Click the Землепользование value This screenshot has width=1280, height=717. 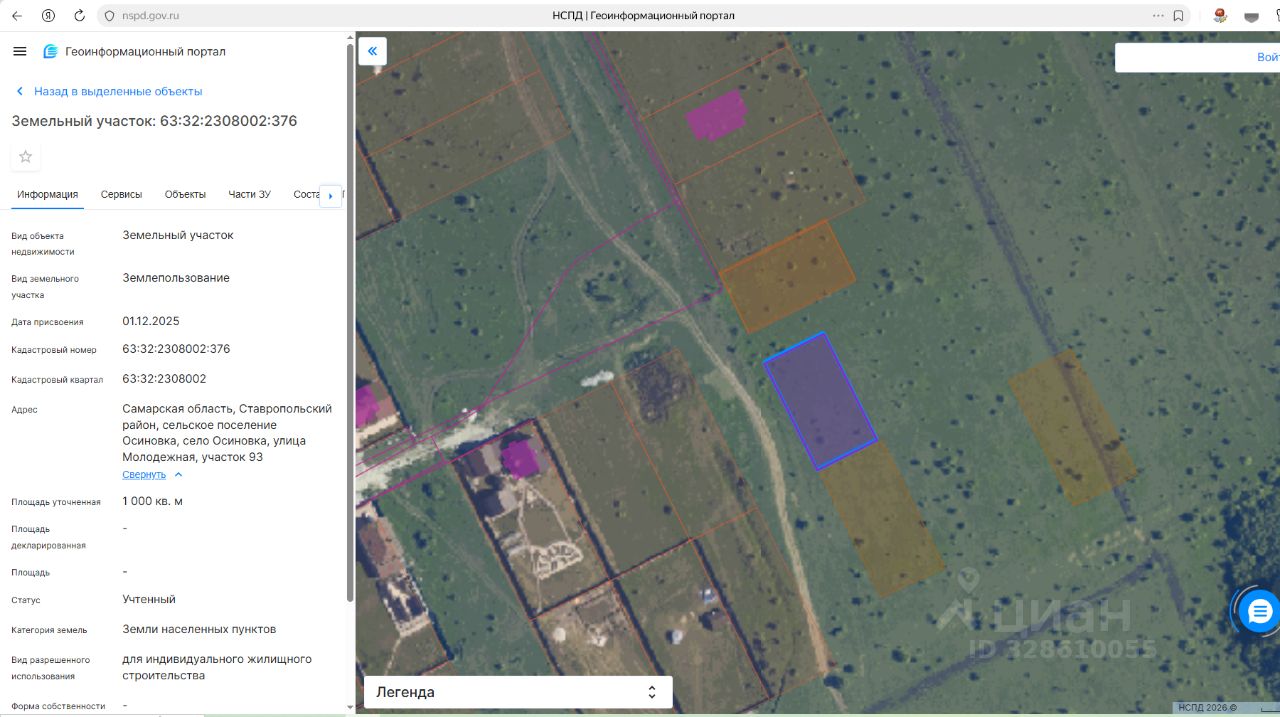click(x=176, y=278)
